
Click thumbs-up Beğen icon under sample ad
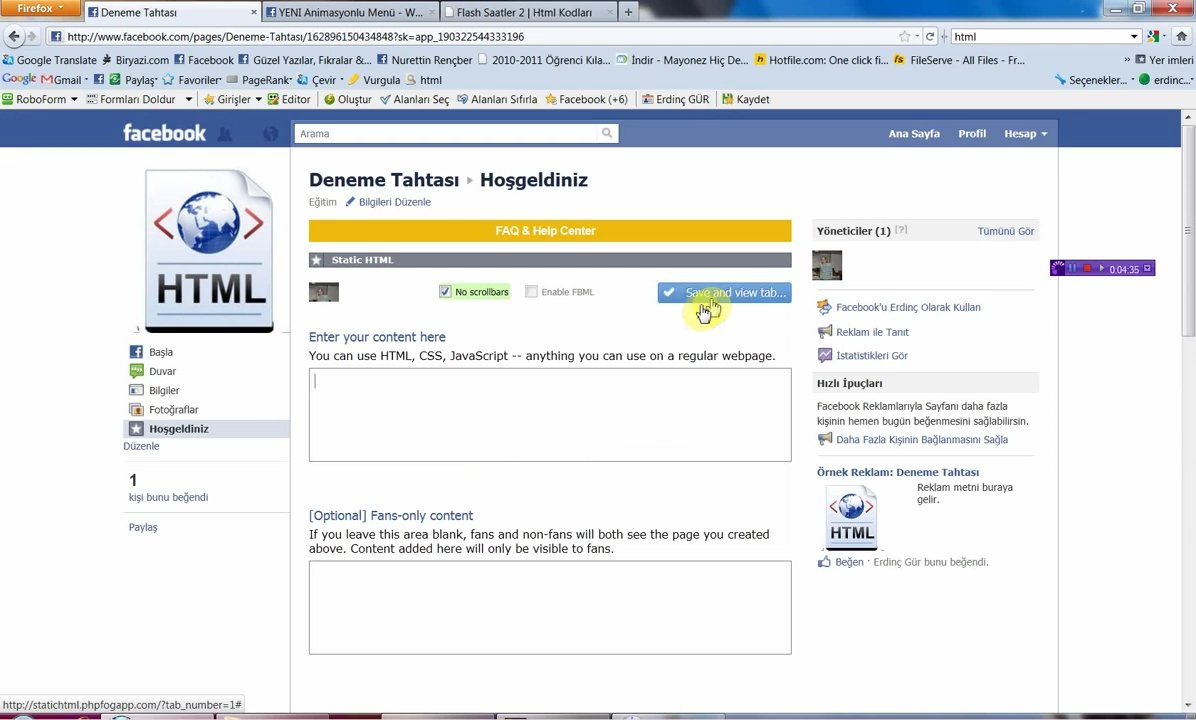(825, 562)
